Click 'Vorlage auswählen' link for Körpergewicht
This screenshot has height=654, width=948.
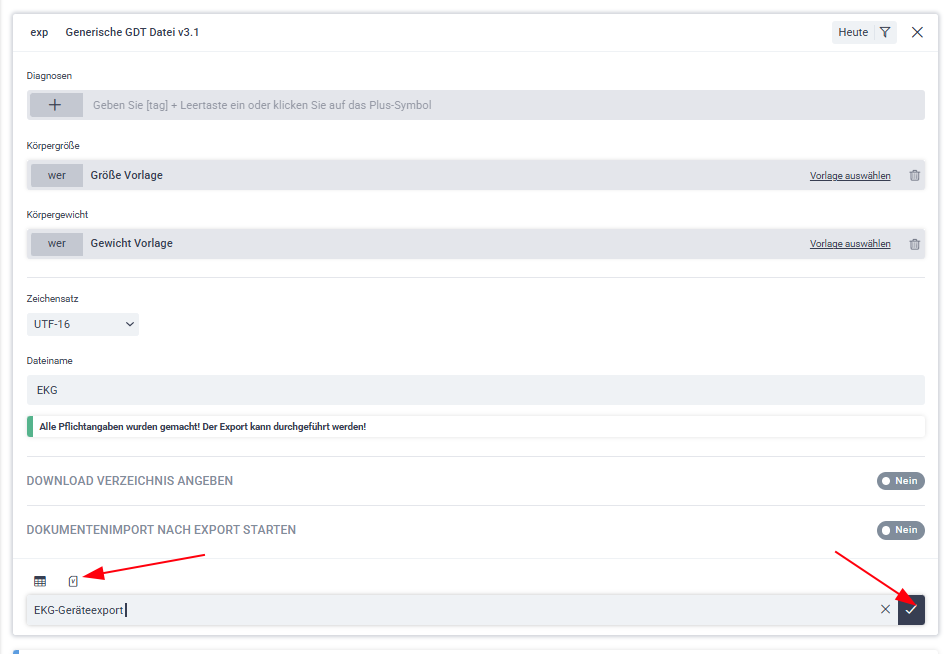coord(850,244)
